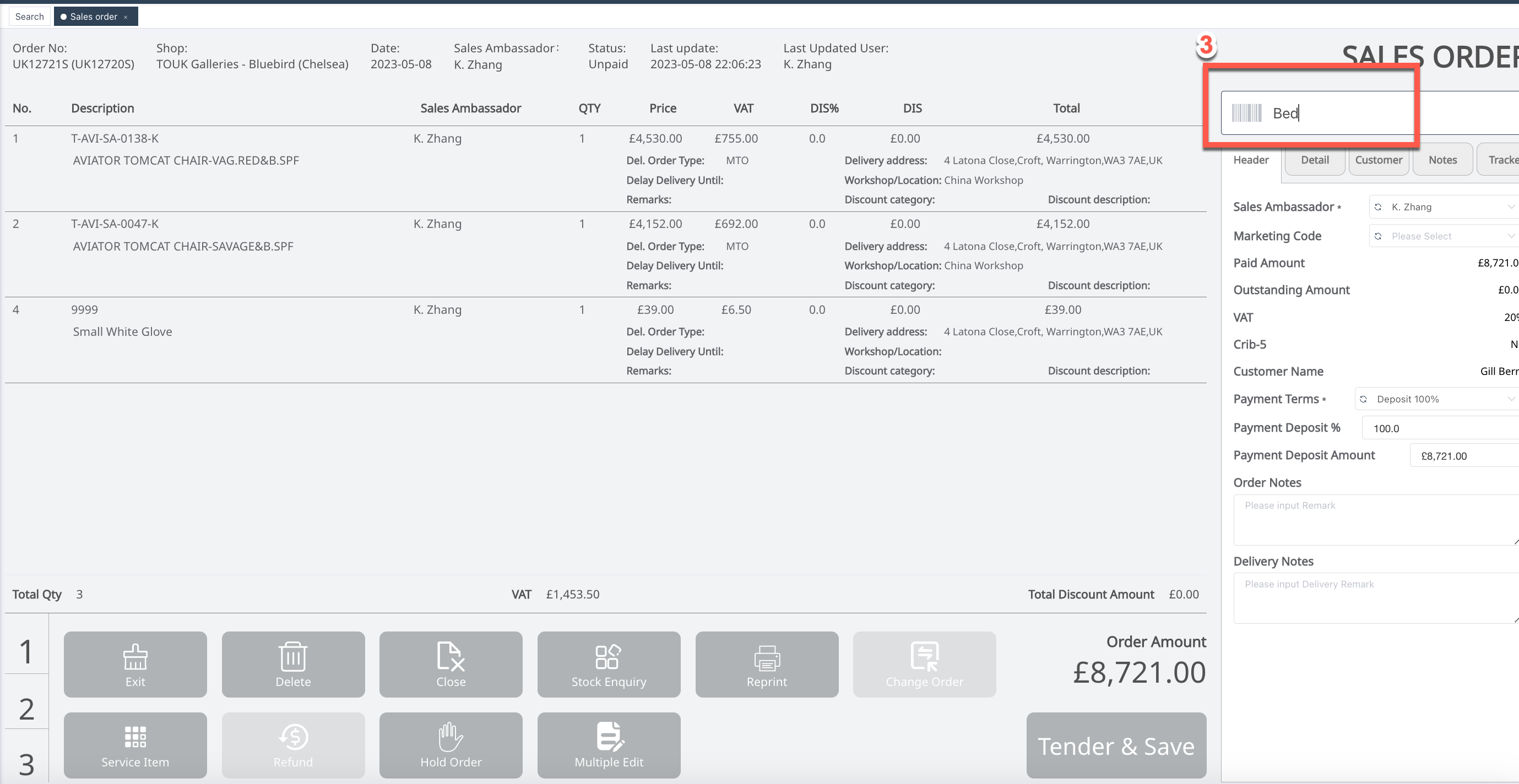The image size is (1519, 784).
Task: Click the Exit brush icon button
Action: pos(135,665)
